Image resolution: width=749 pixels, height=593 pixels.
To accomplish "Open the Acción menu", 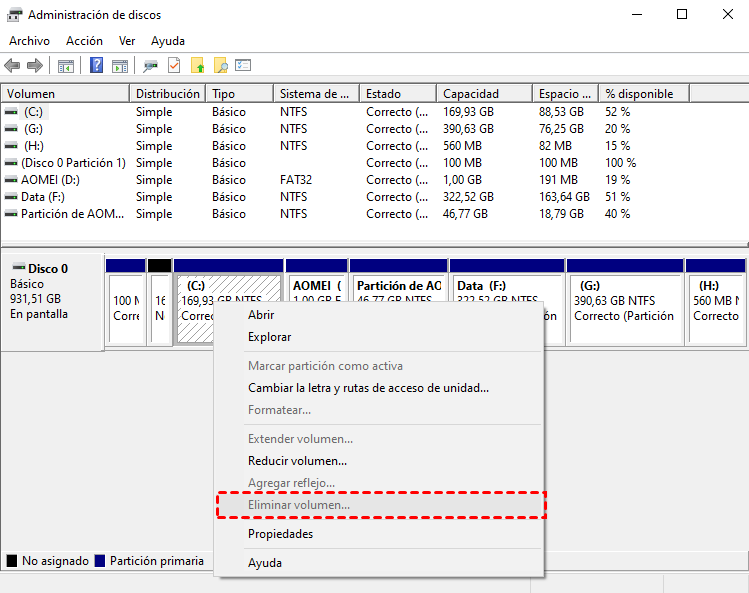I will click(x=84, y=41).
